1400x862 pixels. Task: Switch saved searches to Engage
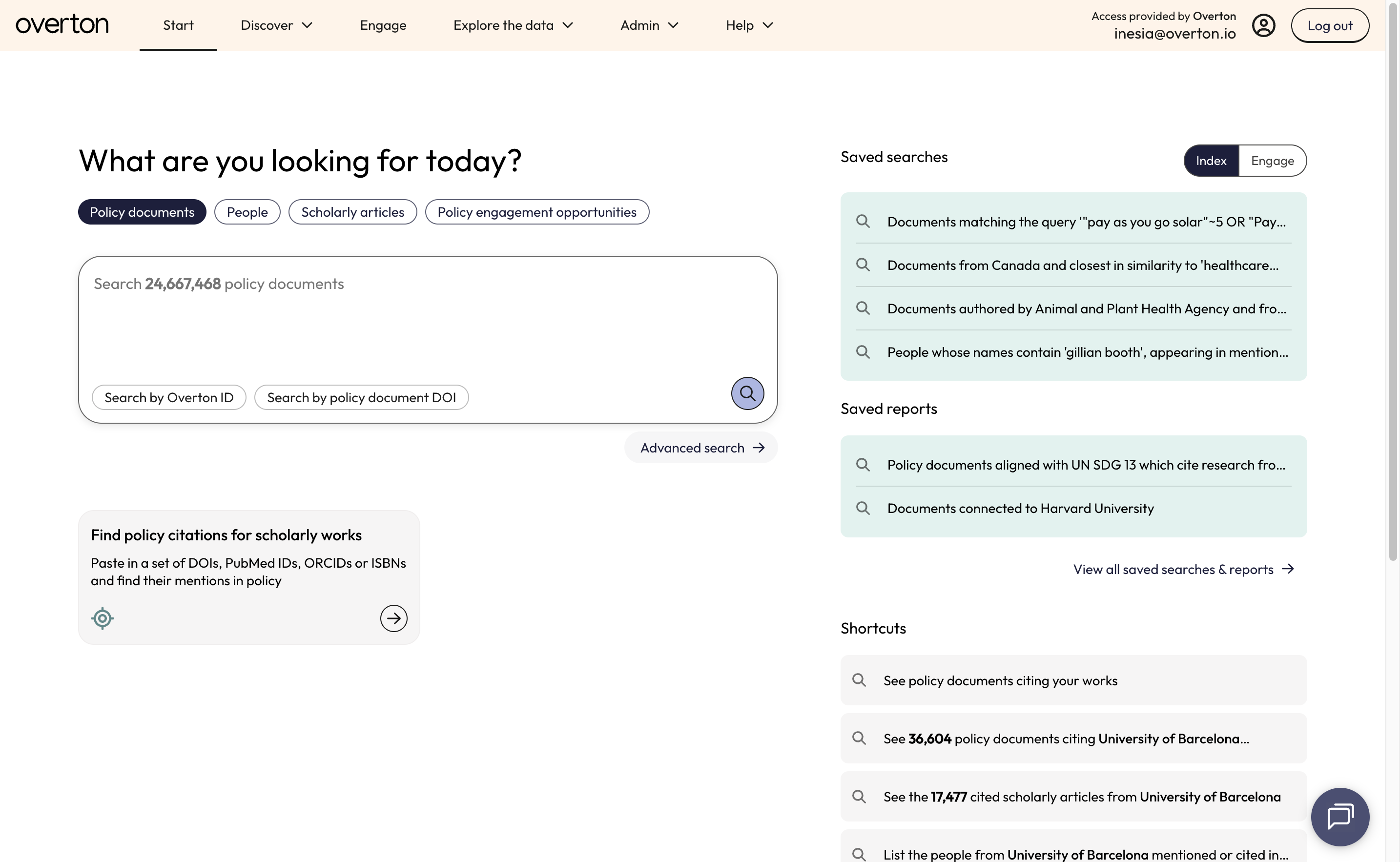coord(1272,161)
